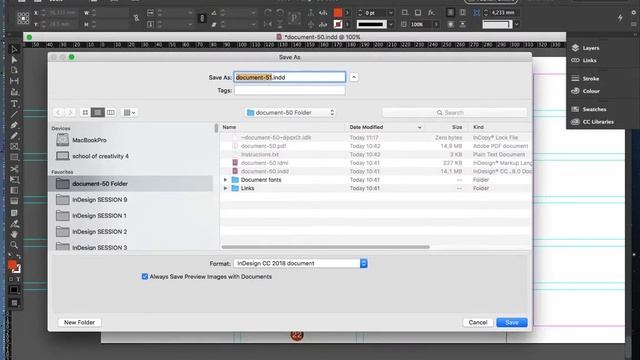
Task: Click the Save button
Action: click(x=512, y=322)
